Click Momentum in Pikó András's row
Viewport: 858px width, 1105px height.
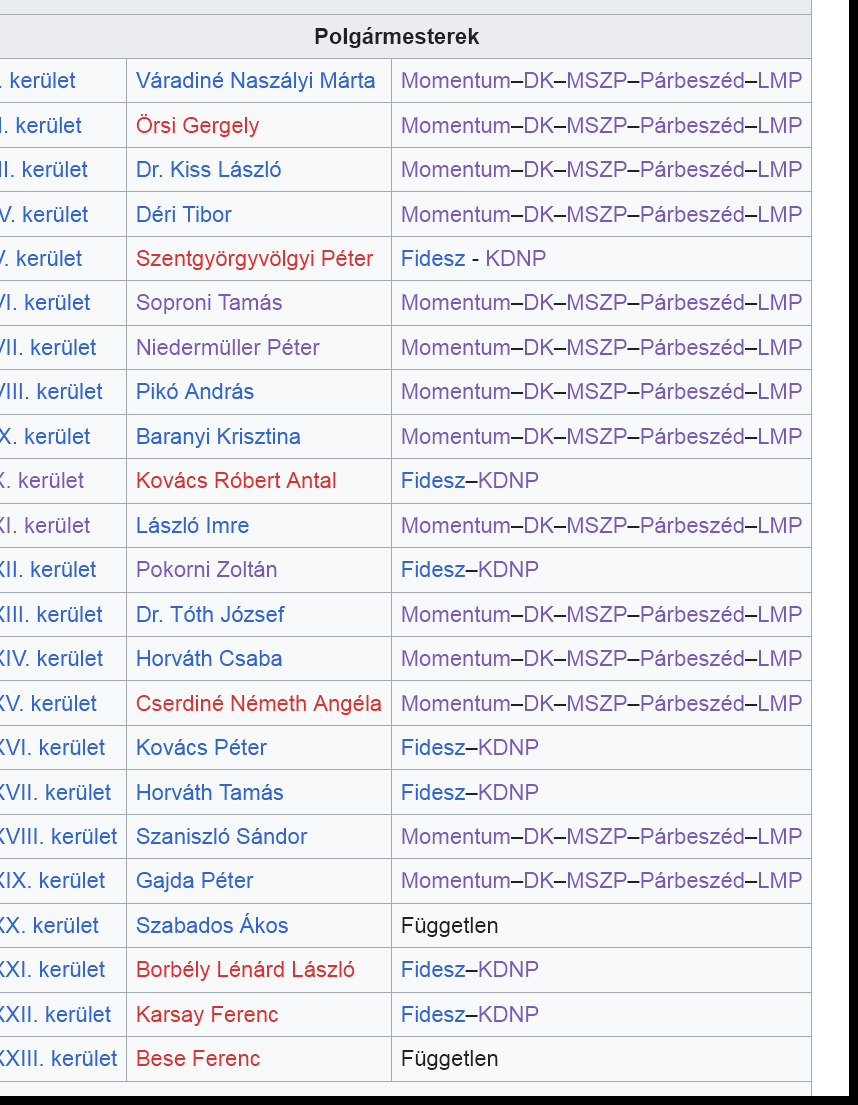tap(455, 392)
